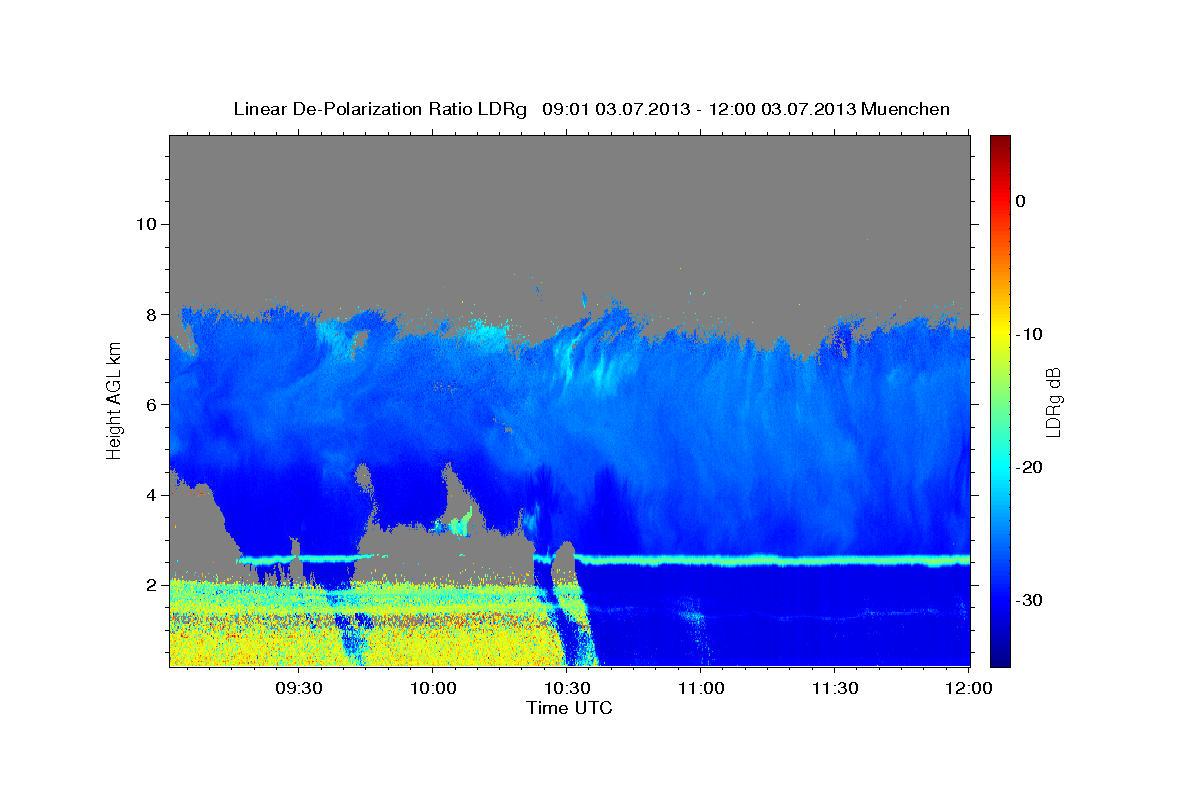The height and width of the screenshot is (800, 1200).
Task: Click the '10:00' time tick label
Action: point(433,689)
